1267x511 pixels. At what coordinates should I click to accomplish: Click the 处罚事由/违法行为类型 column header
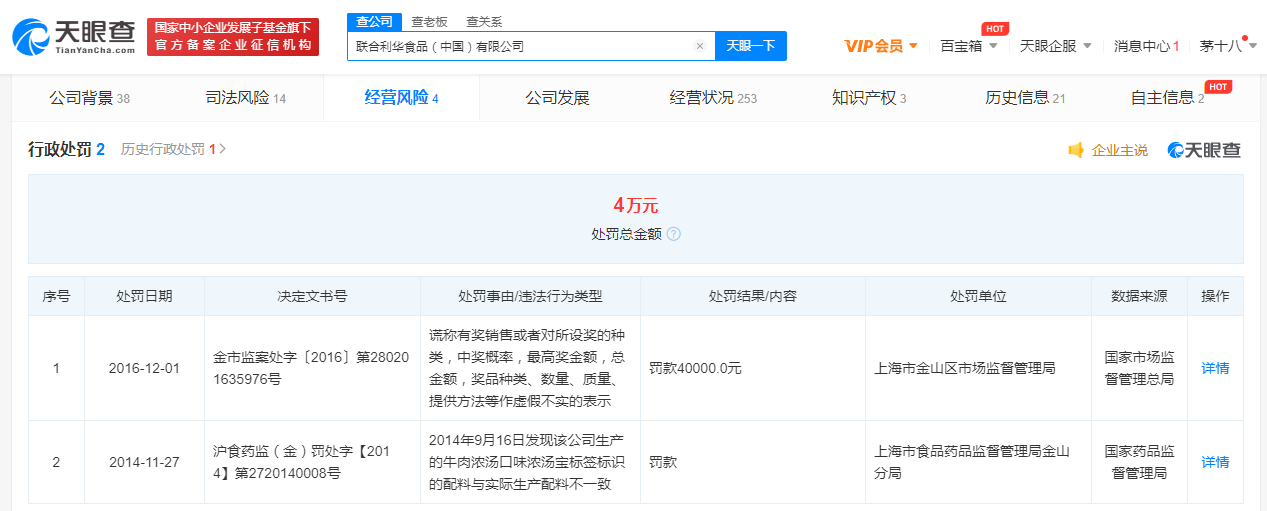tap(530, 296)
